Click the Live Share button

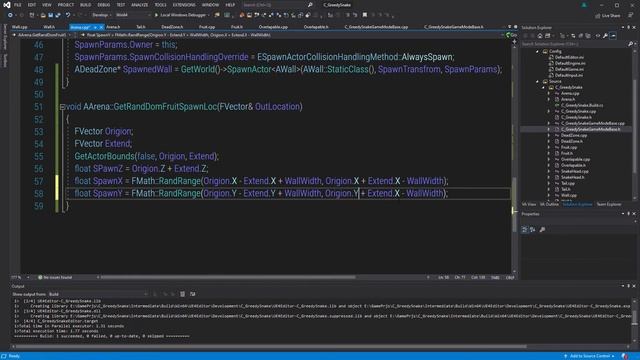[607, 16]
